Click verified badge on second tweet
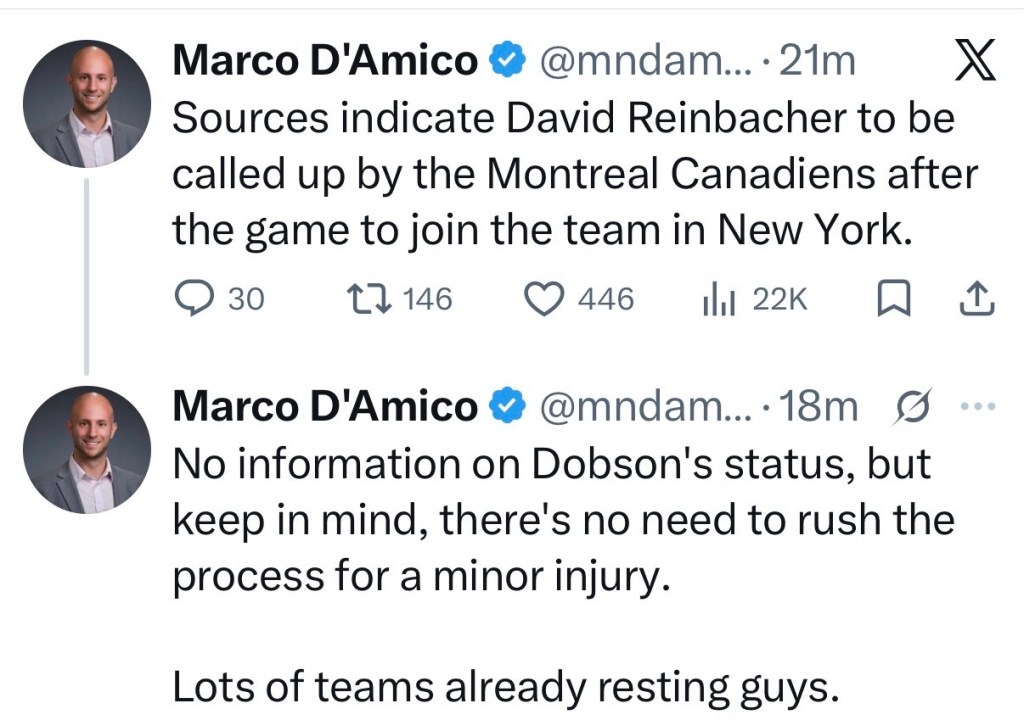This screenshot has width=1024, height=720. click(x=508, y=407)
